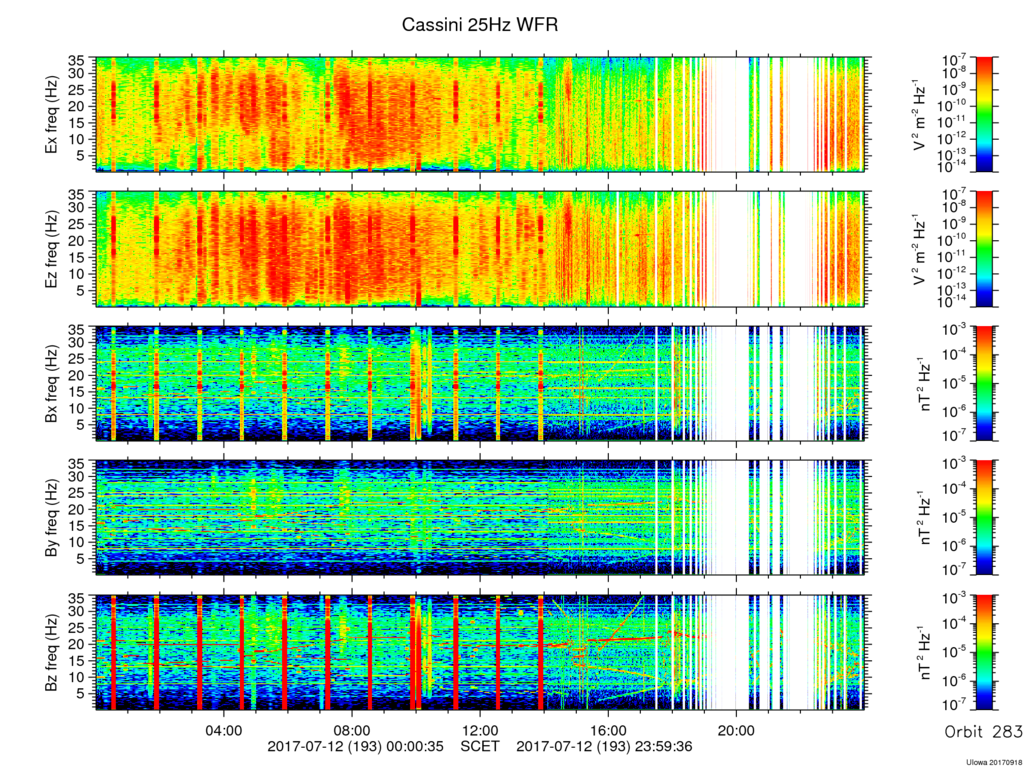Click the "16:00" time axis tick label
Screen dimensions: 1024x767
(609, 730)
